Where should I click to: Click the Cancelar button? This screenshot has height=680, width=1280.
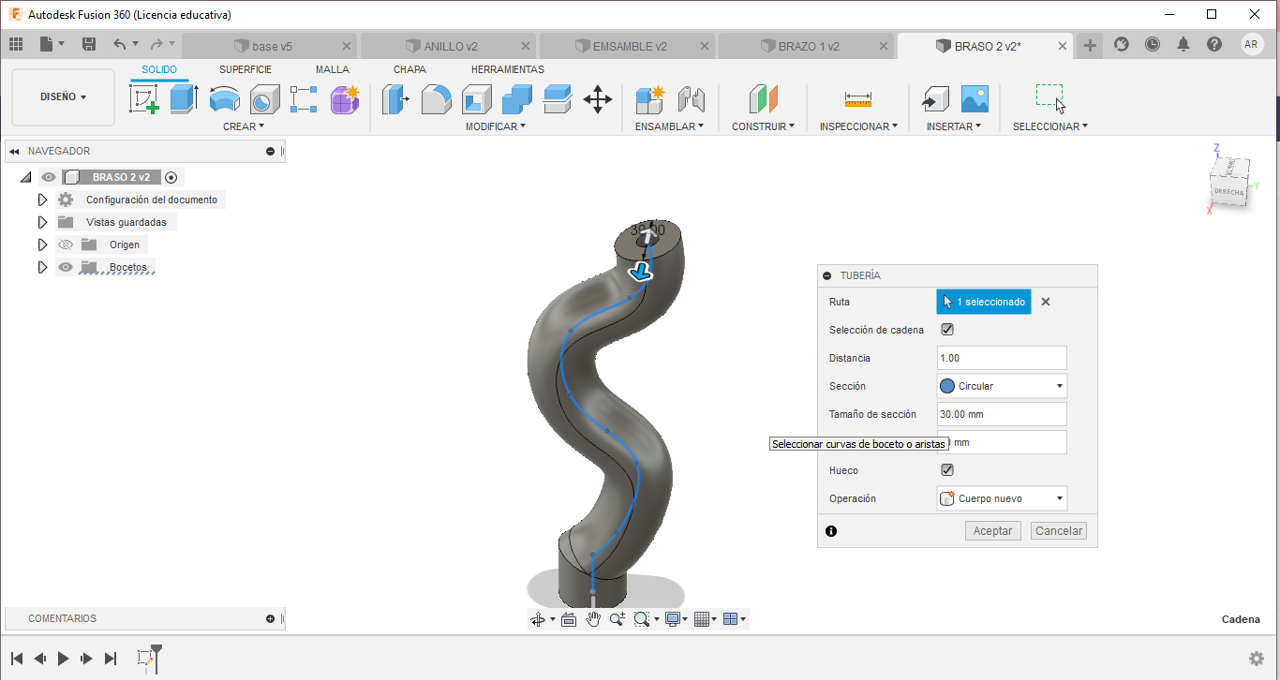coord(1059,531)
